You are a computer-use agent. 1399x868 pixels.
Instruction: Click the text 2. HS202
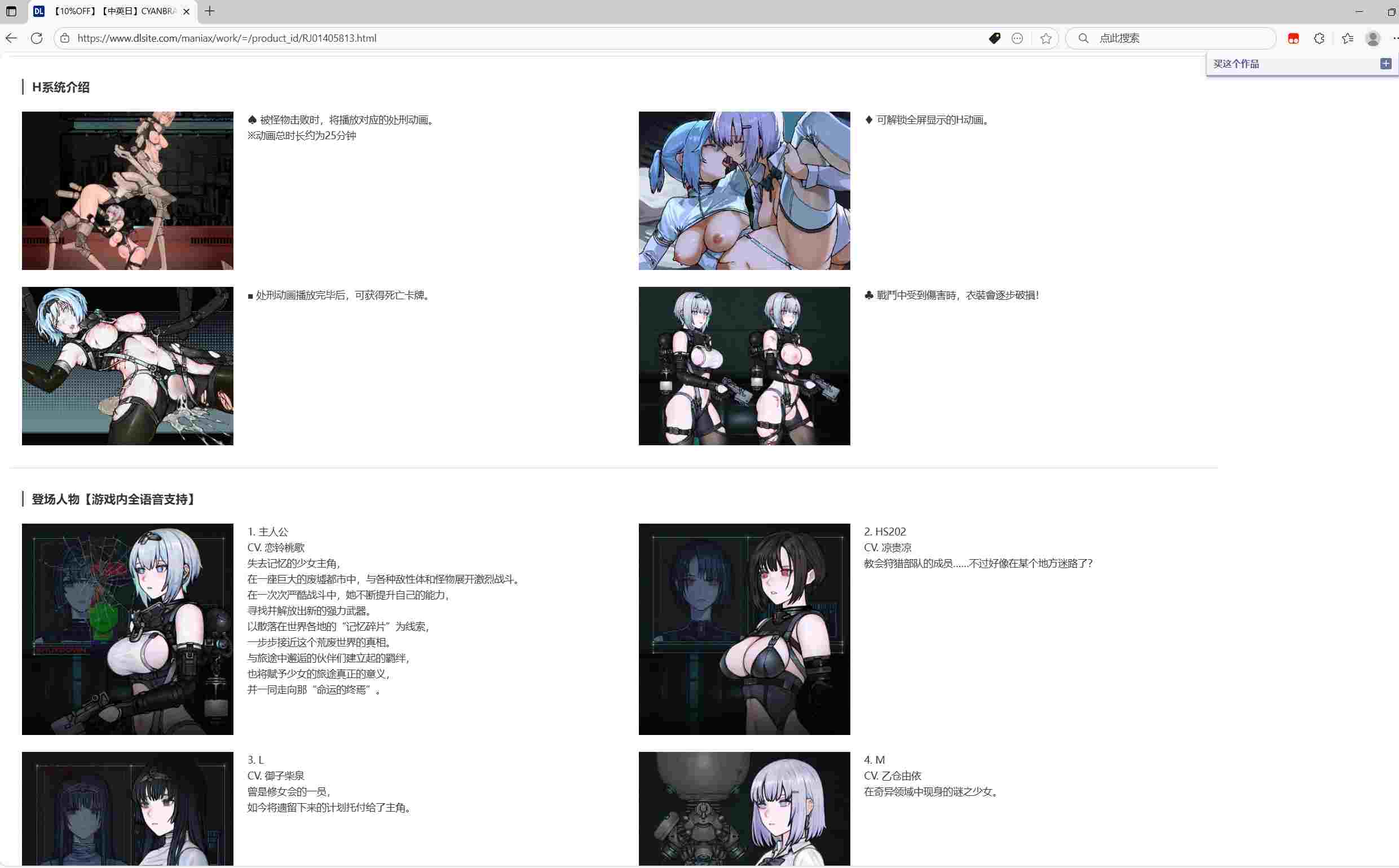[885, 532]
